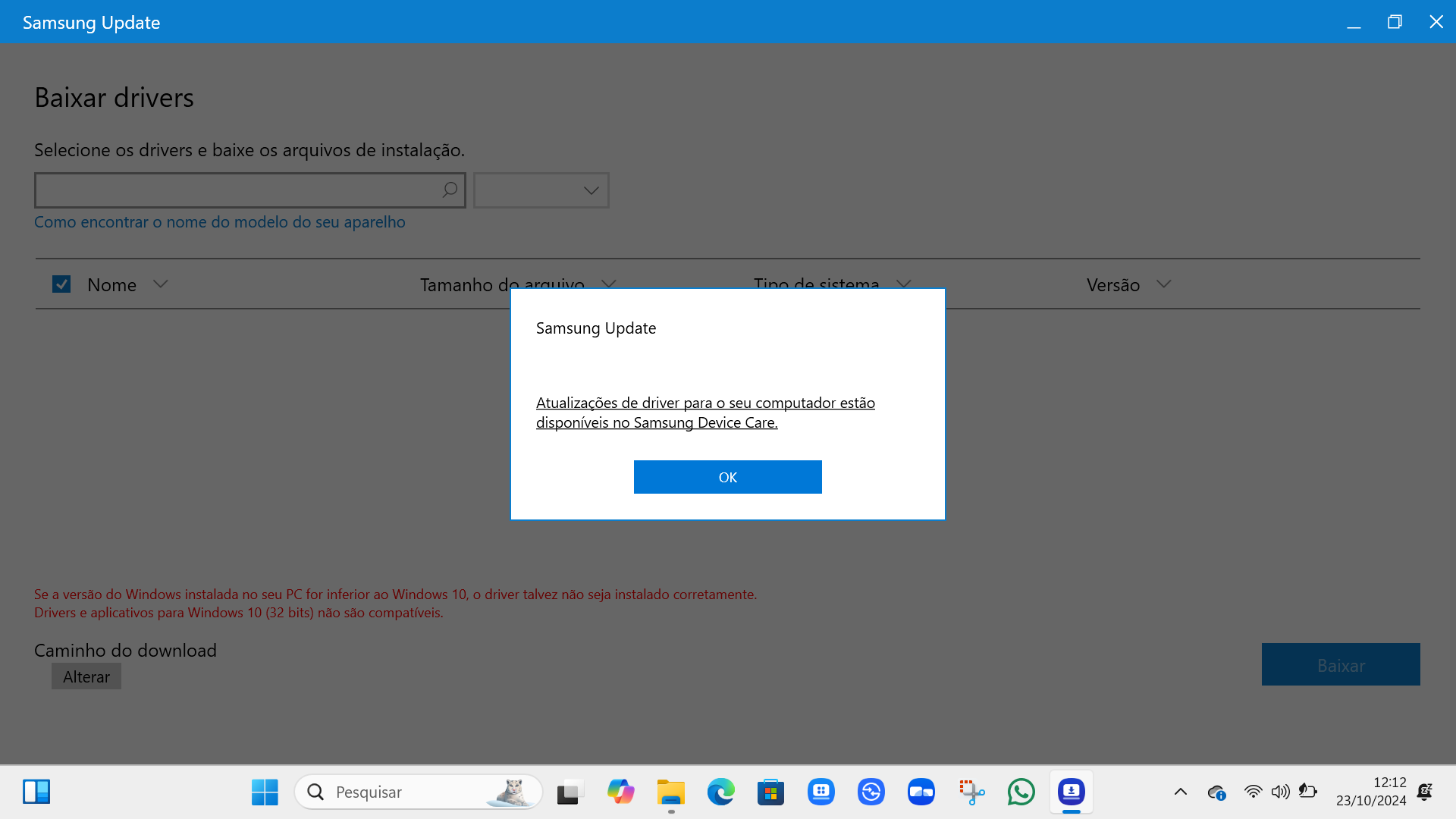Open the blue grid app icon after Microsoft Store
The width and height of the screenshot is (1456, 819).
pyautogui.click(x=821, y=792)
